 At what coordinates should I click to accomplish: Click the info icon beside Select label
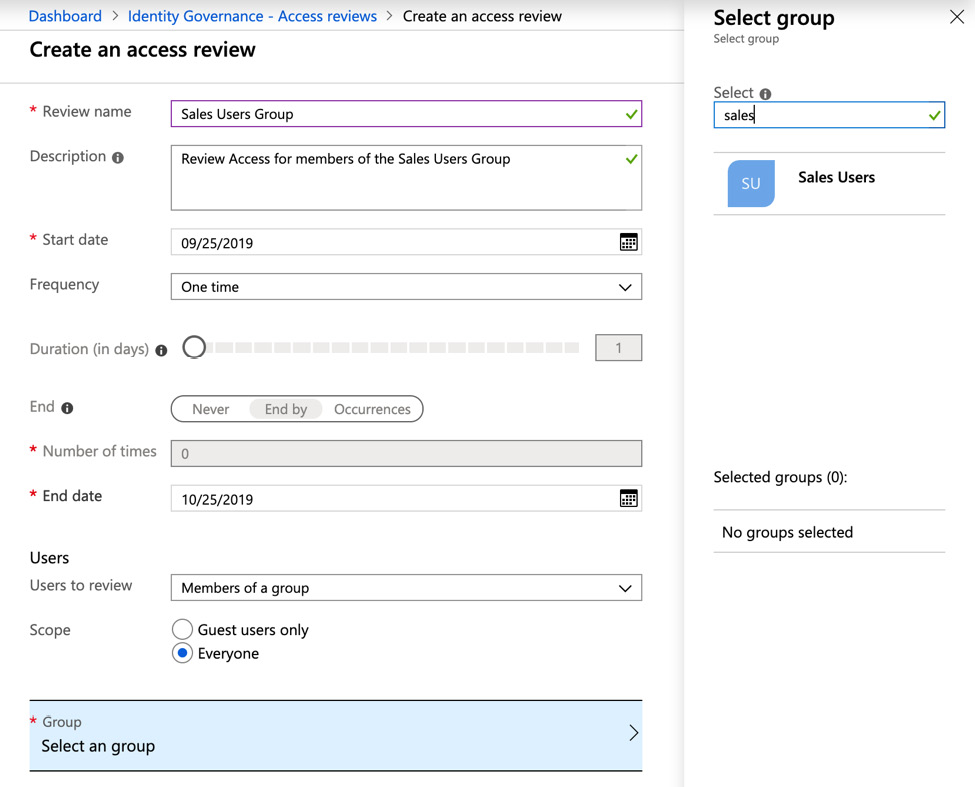point(765,94)
